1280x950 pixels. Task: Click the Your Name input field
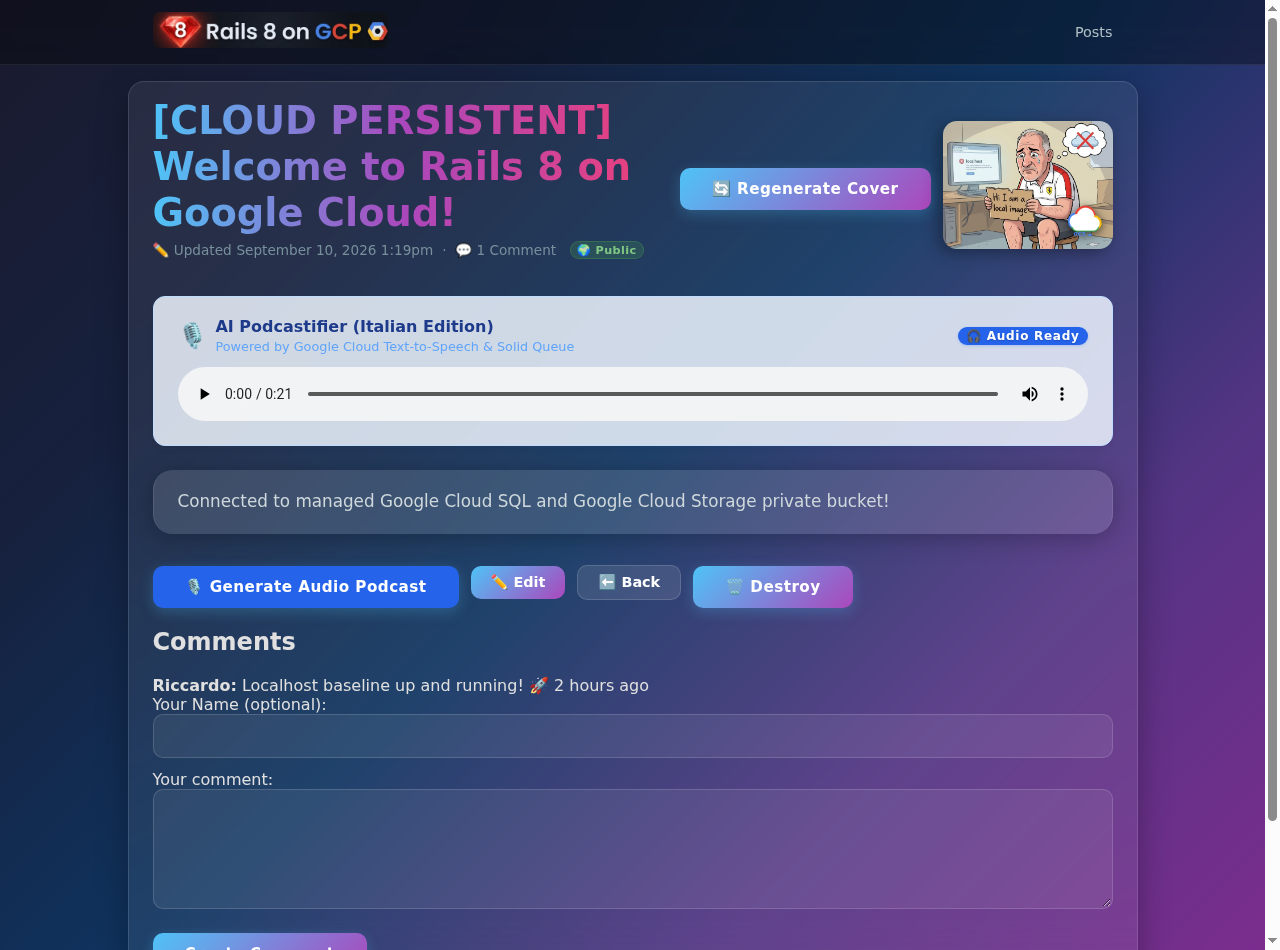(x=633, y=736)
